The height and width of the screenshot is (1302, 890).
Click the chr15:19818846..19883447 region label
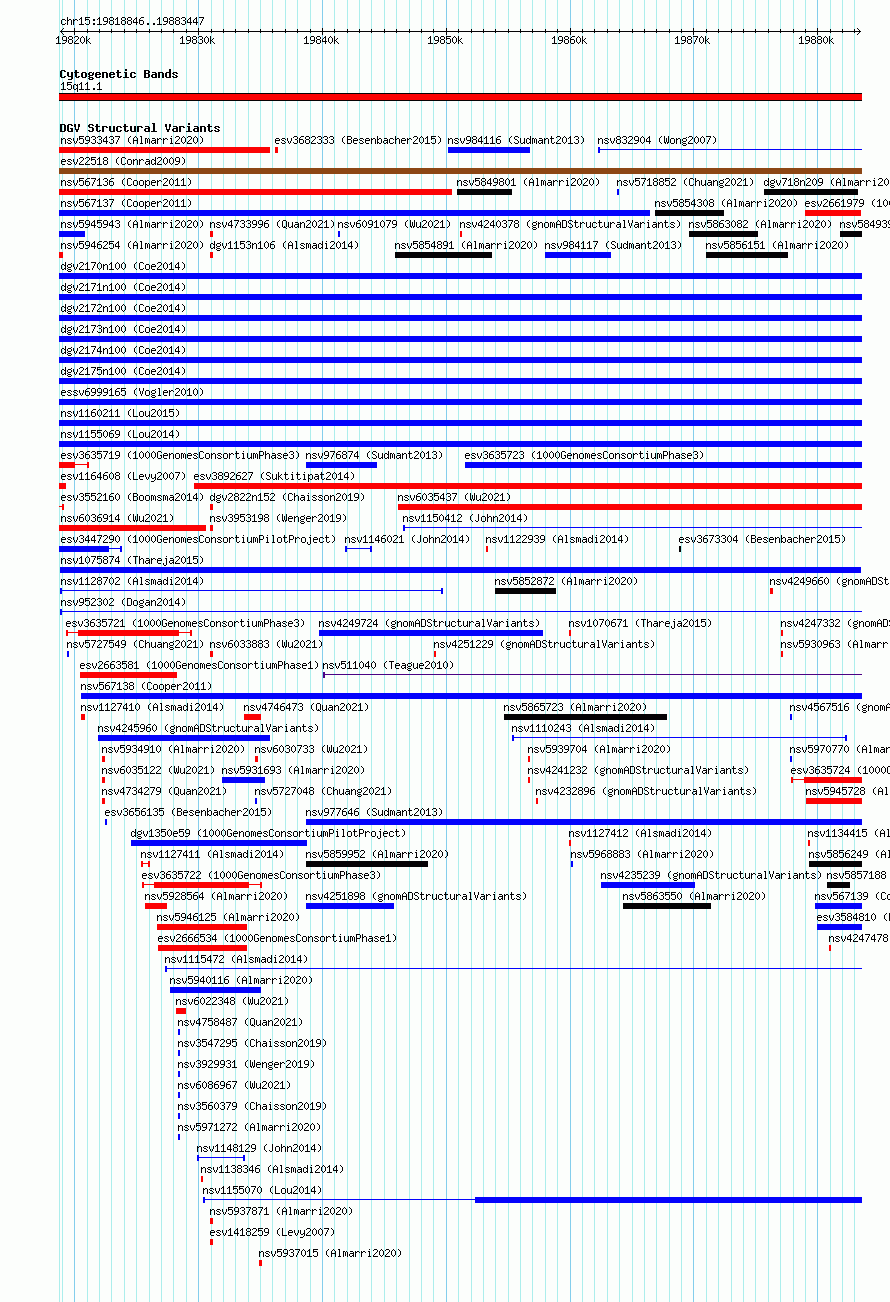[132, 21]
